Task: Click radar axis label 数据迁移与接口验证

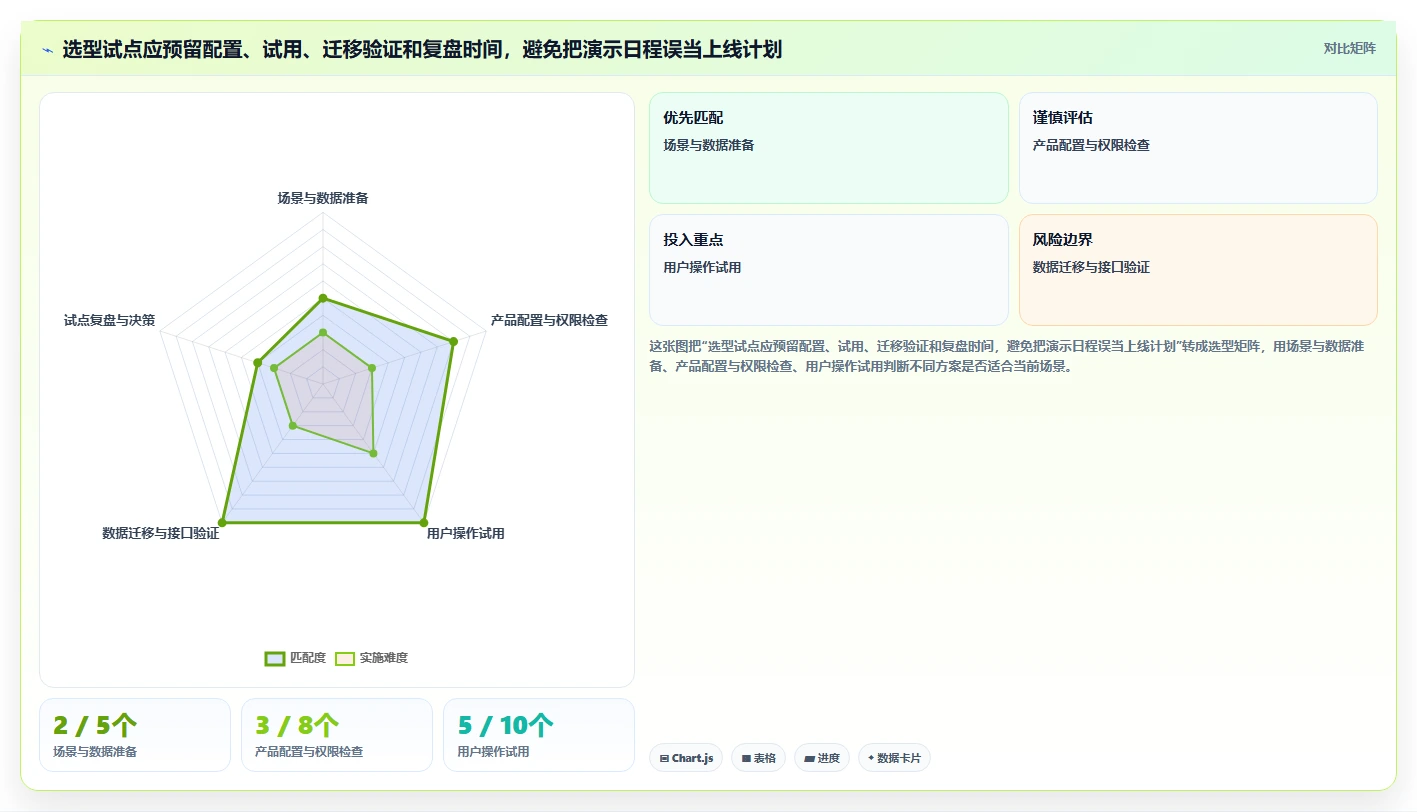Action: tap(161, 533)
